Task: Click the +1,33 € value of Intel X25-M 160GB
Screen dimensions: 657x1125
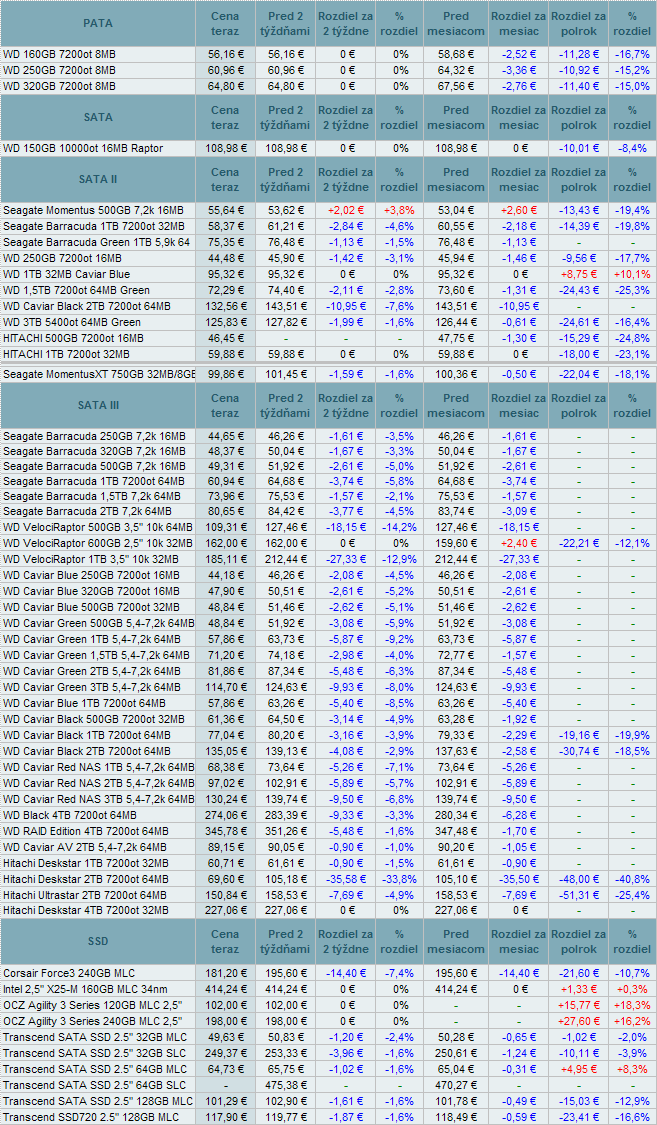Action: 578,989
